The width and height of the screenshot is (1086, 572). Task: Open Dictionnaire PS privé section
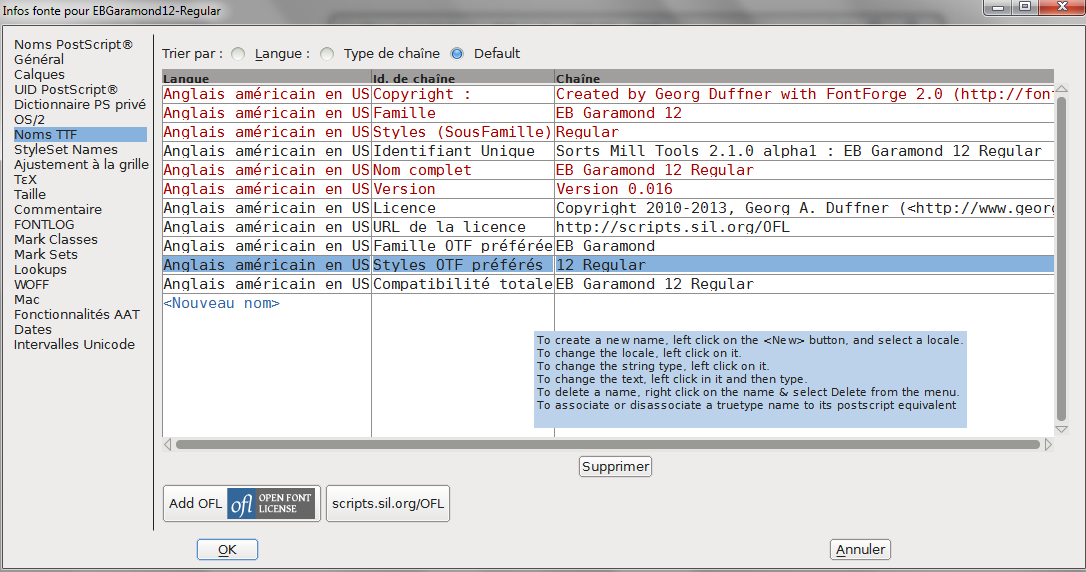(80, 105)
